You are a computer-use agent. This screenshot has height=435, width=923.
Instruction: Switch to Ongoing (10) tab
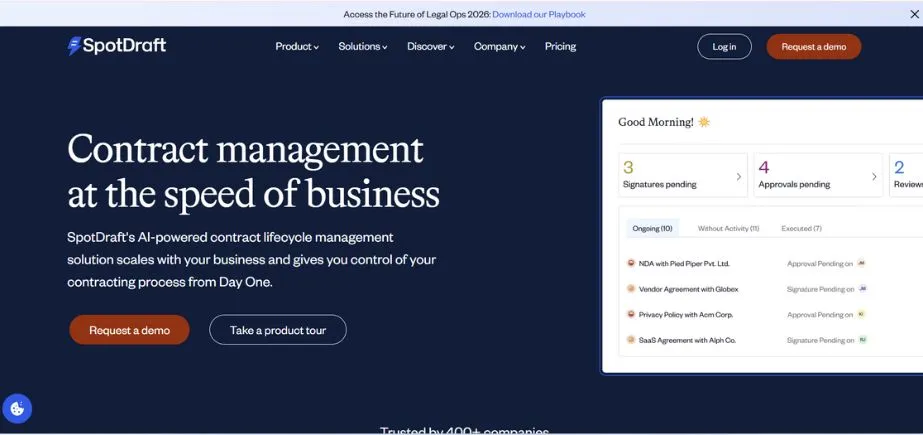click(652, 228)
